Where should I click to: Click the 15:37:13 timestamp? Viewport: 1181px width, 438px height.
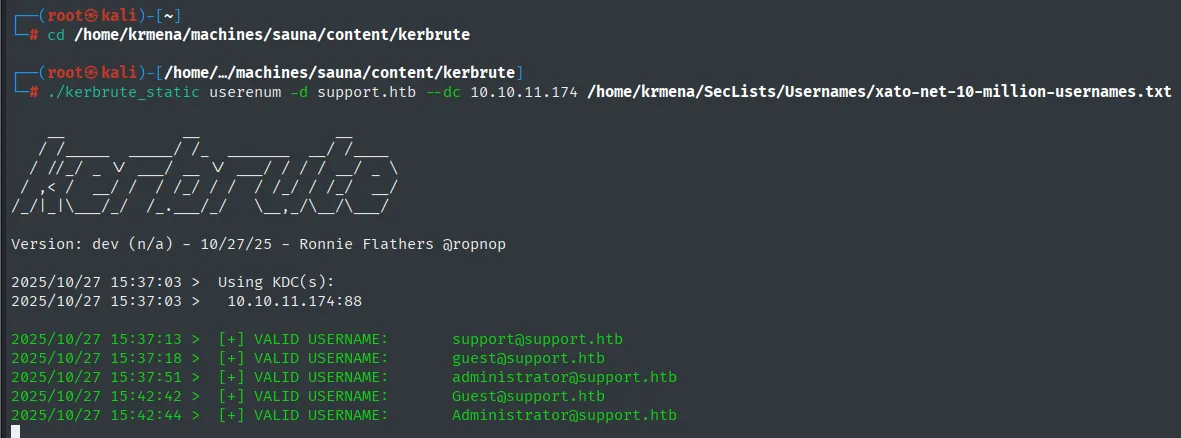point(146,339)
